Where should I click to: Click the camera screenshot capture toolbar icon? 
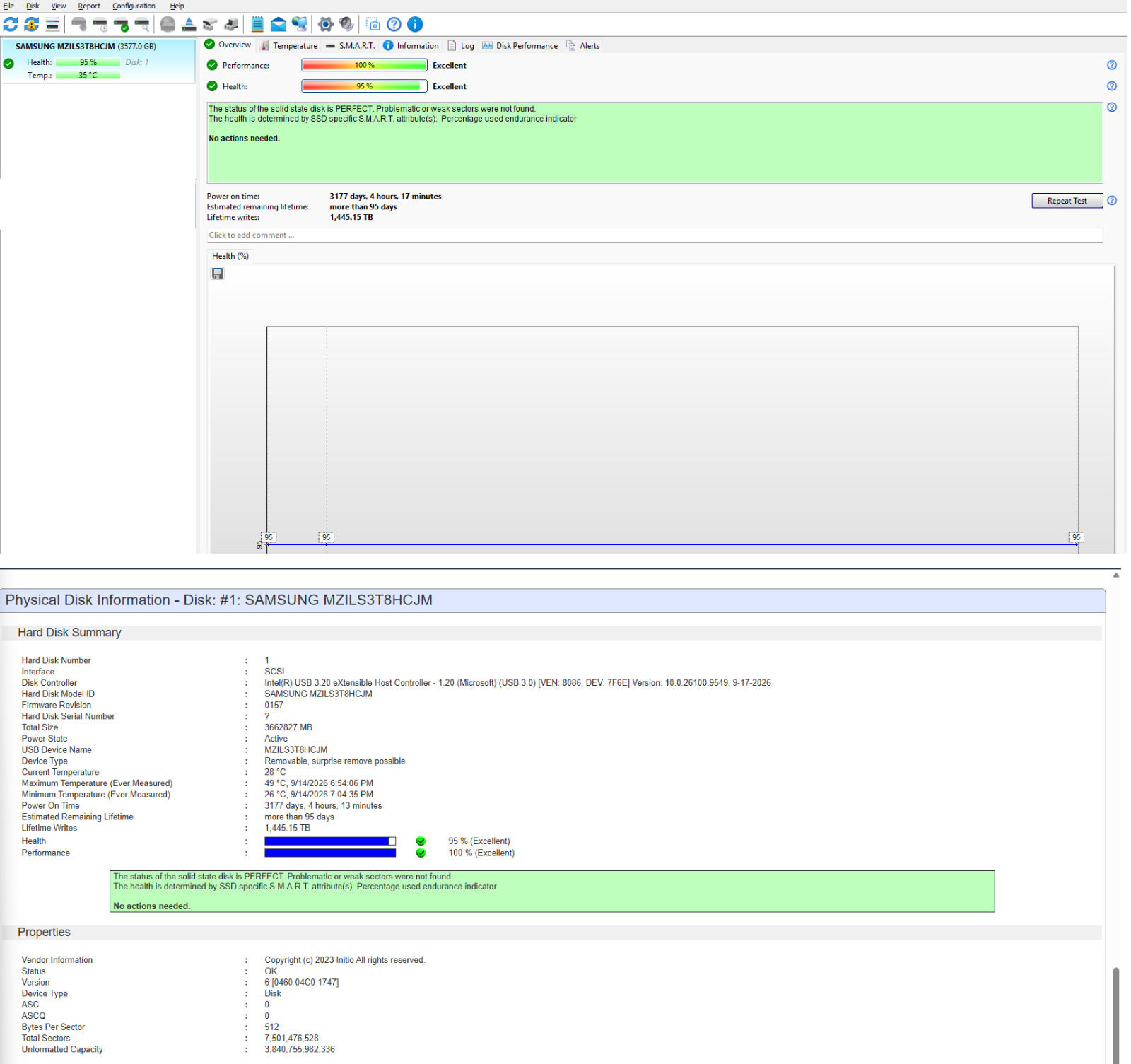coord(373,25)
